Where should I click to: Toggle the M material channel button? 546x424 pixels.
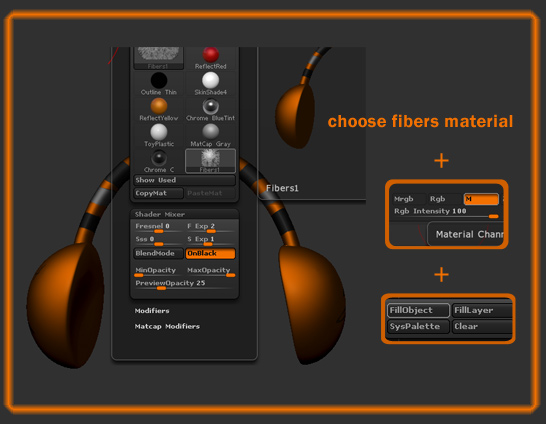481,199
